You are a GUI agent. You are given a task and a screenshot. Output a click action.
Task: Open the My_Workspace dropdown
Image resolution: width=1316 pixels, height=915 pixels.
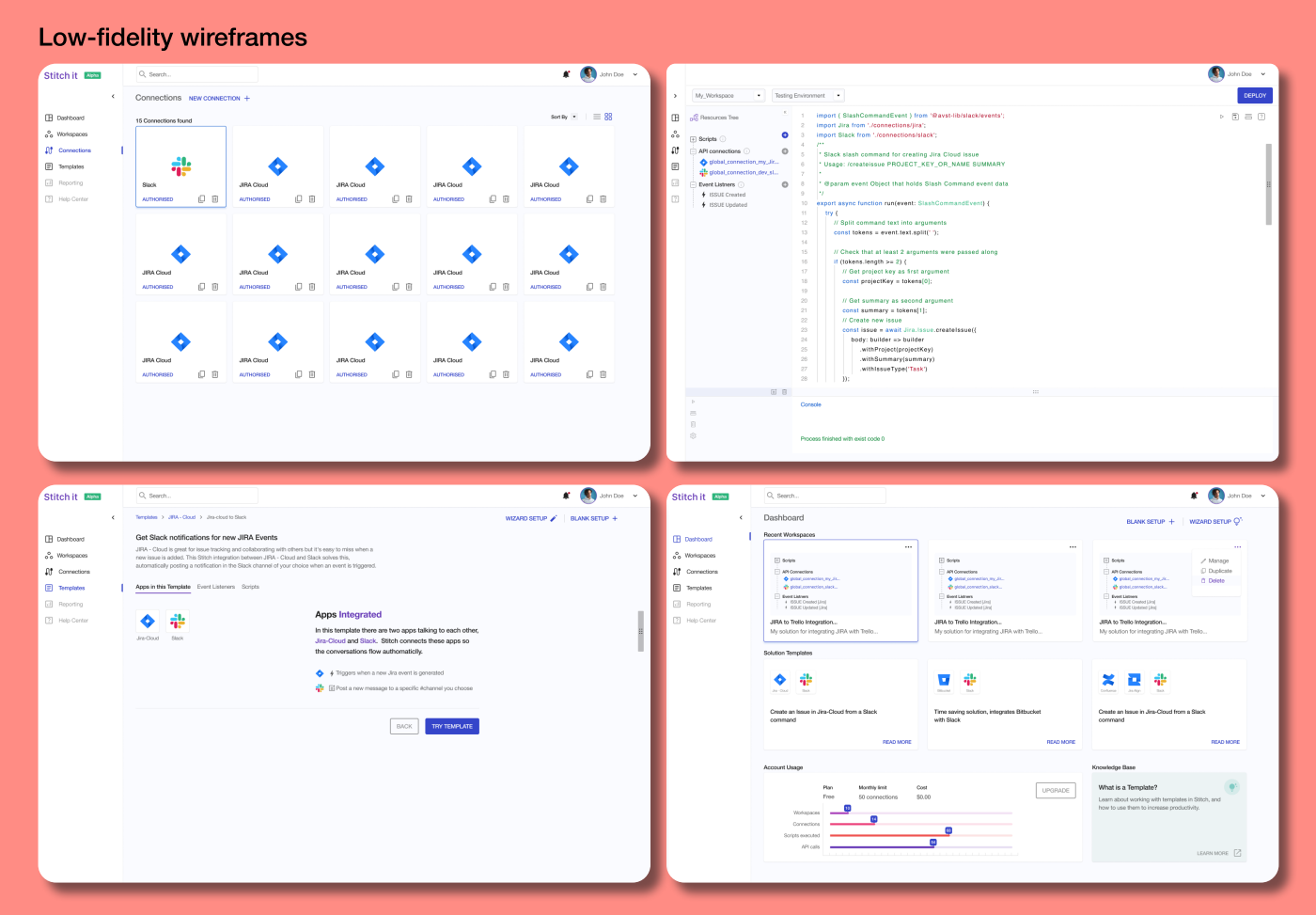tap(728, 96)
